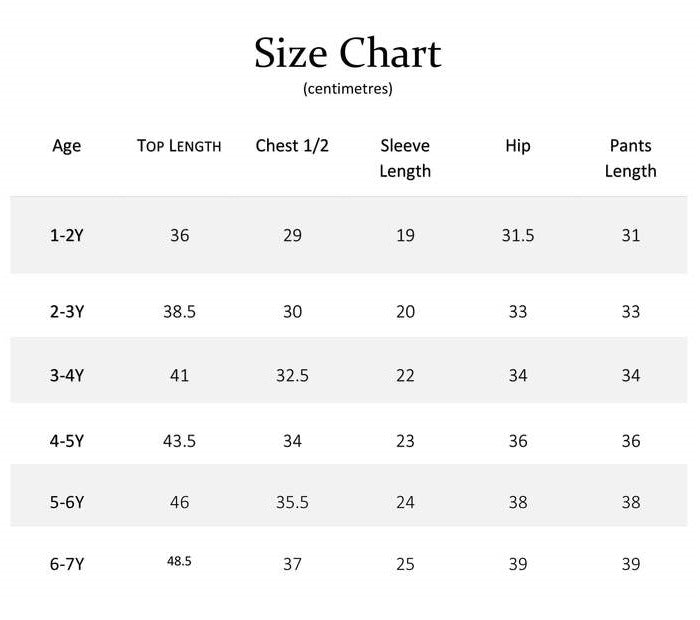
Task: Click the 4-5Y age row label
Action: click(67, 441)
